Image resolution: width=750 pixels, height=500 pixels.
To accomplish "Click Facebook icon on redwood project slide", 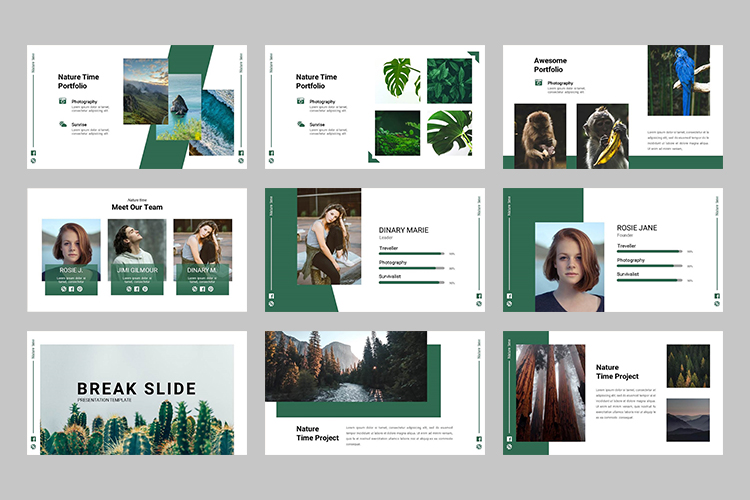I will (x=509, y=439).
